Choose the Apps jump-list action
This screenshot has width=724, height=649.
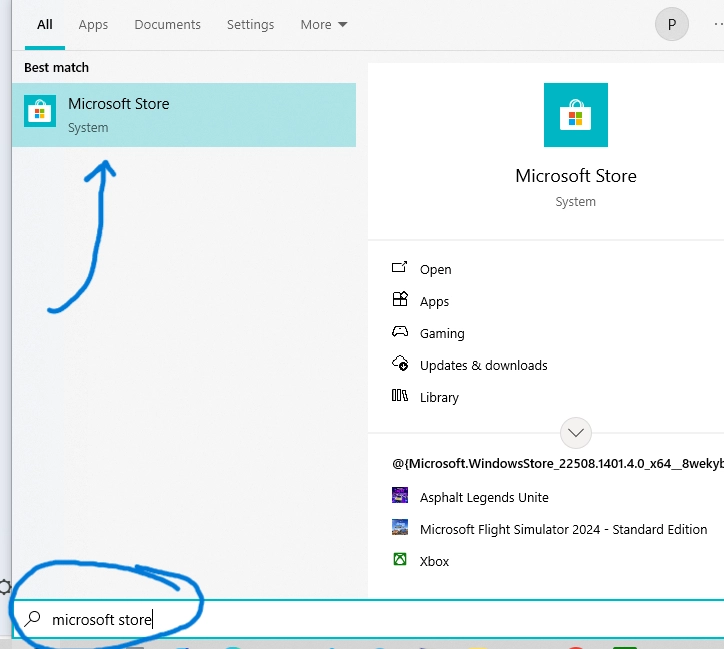click(434, 301)
